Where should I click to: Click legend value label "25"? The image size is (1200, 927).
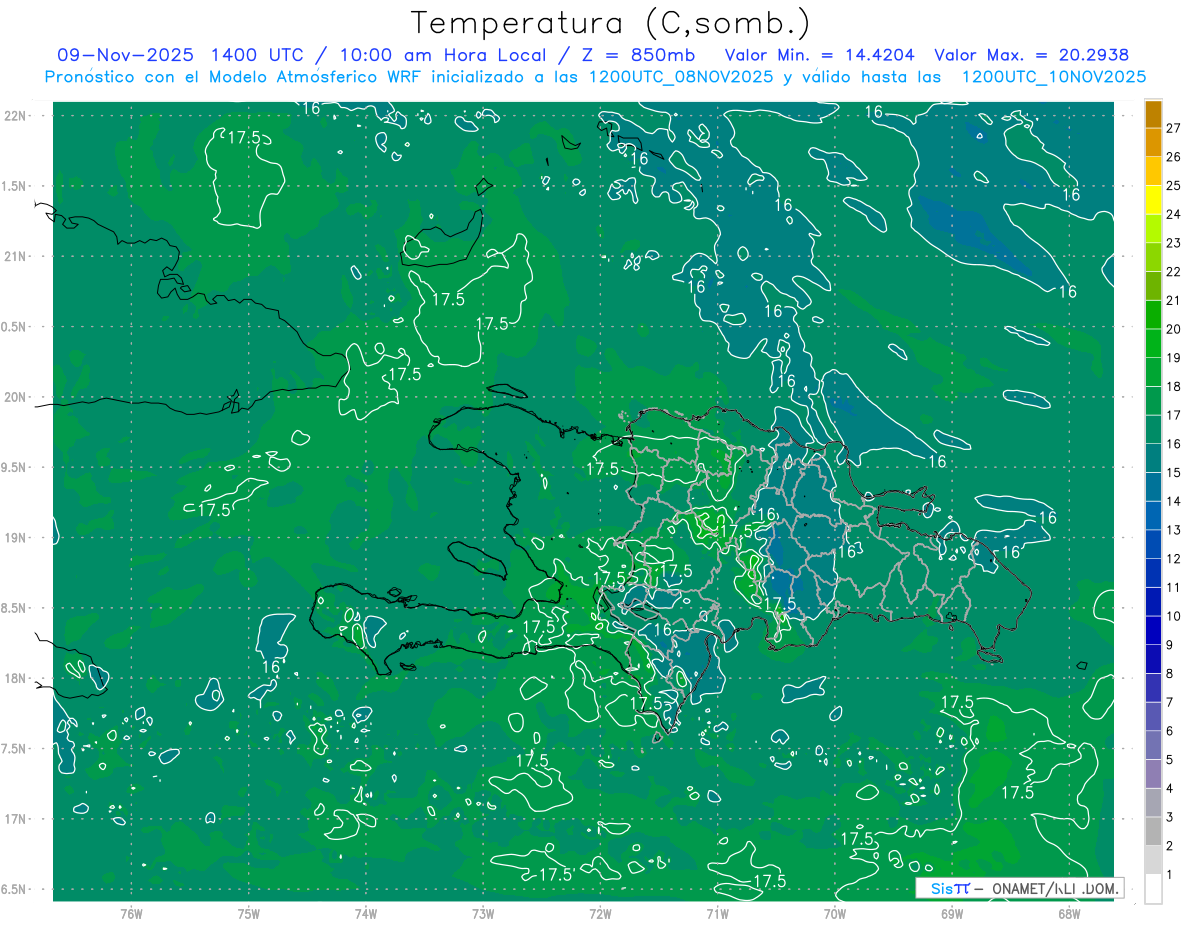(1174, 186)
